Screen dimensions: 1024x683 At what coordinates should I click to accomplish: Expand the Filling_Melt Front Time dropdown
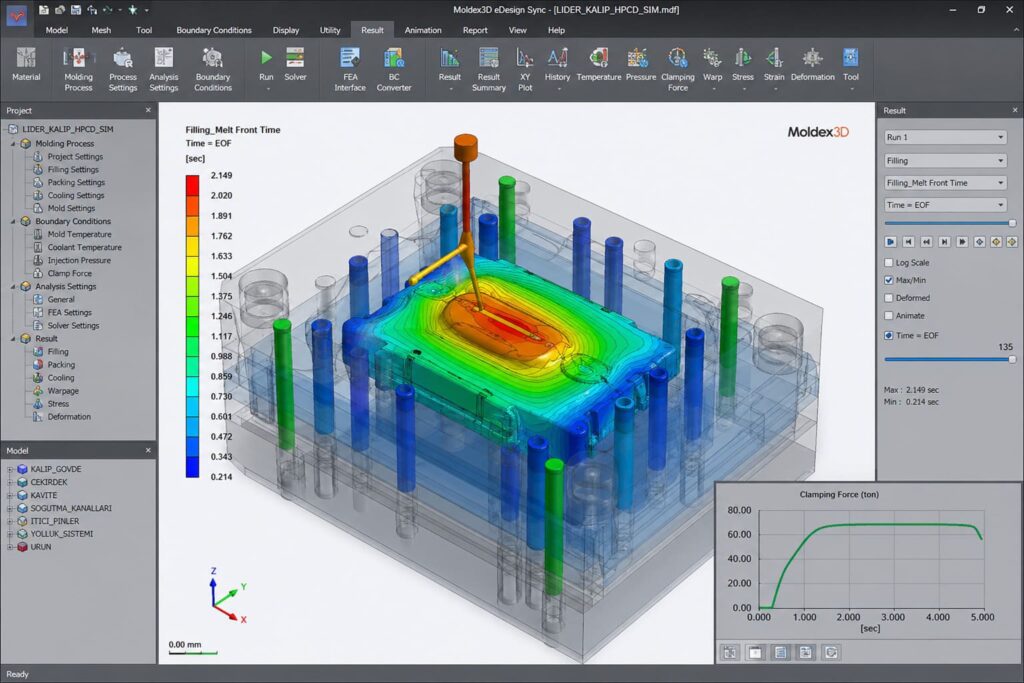tap(945, 183)
